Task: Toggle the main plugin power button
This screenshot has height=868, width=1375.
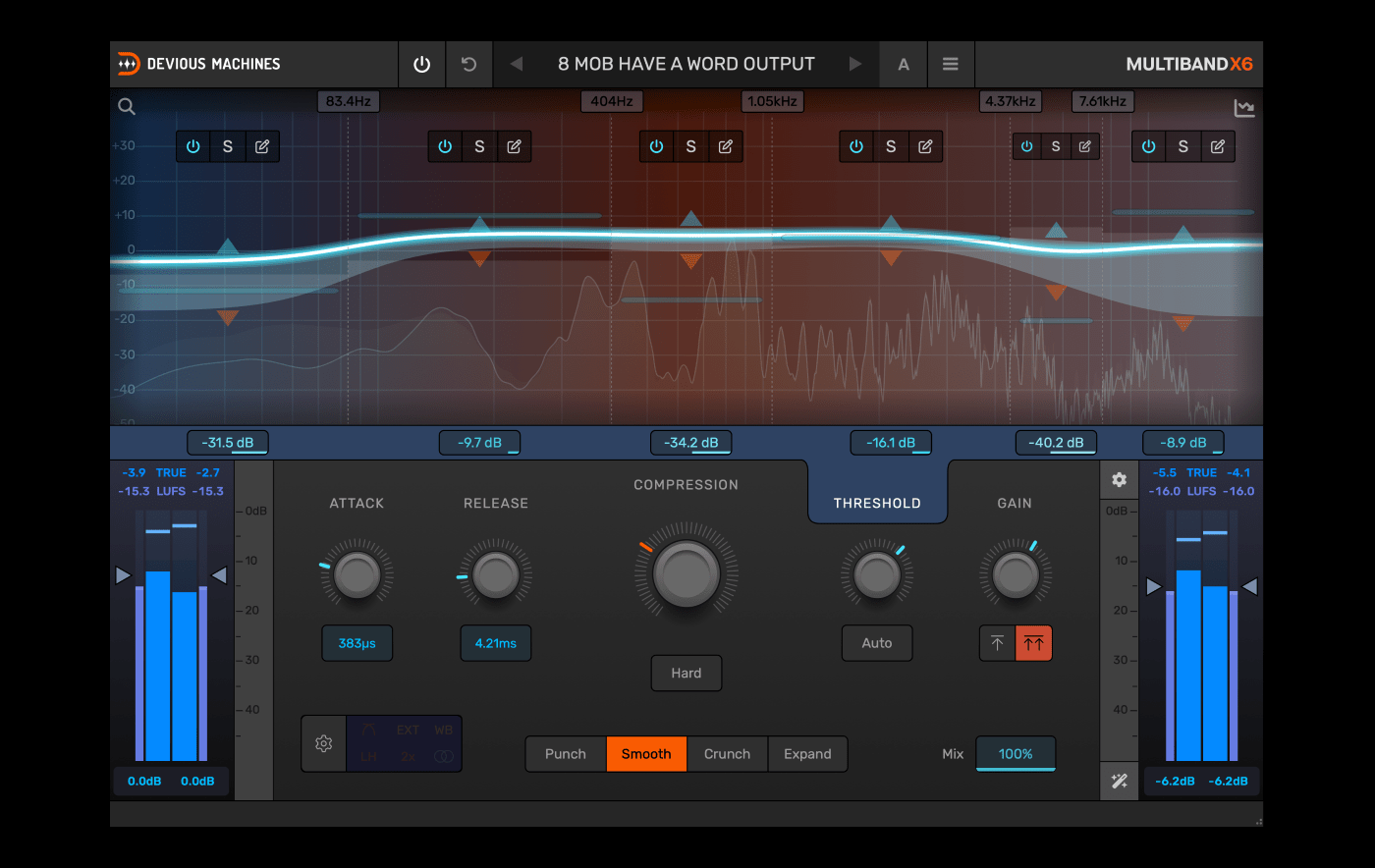Action: (422, 65)
